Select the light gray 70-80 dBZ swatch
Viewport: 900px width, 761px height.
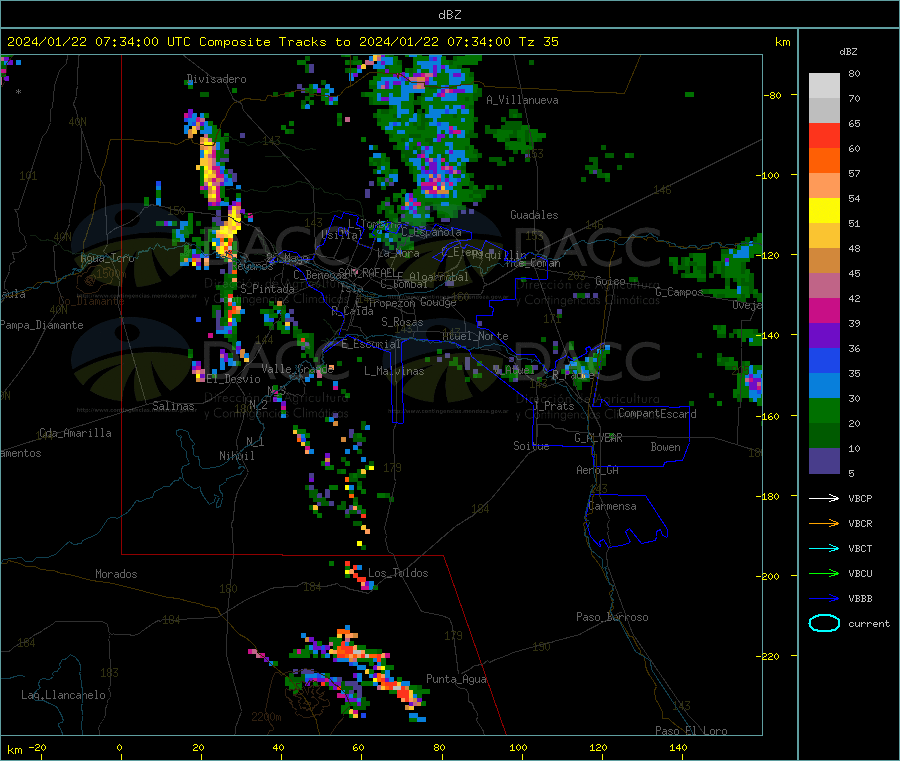[x=824, y=86]
